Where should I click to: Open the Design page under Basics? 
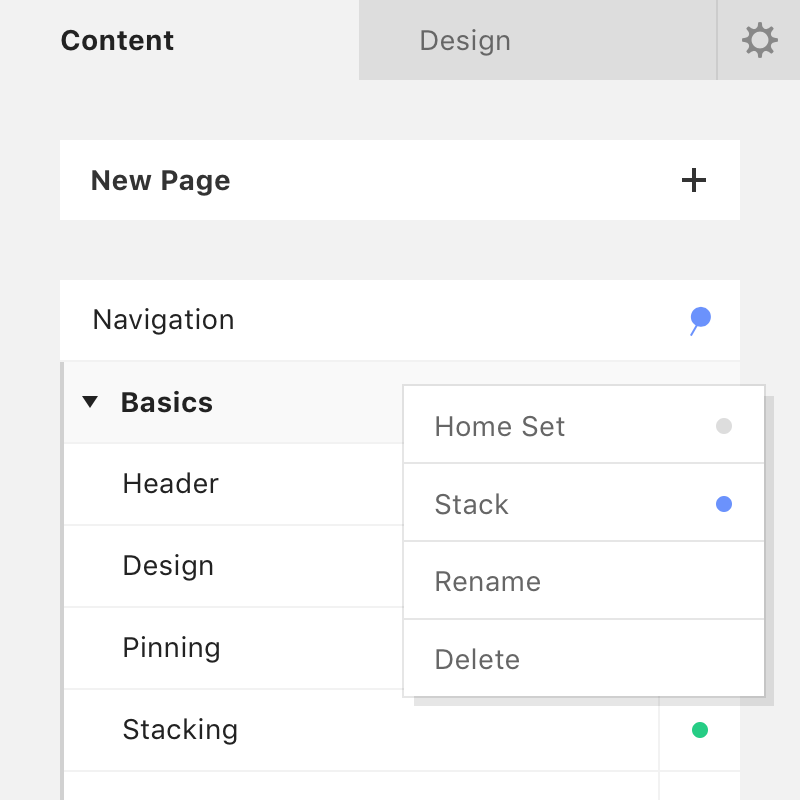[x=168, y=566]
